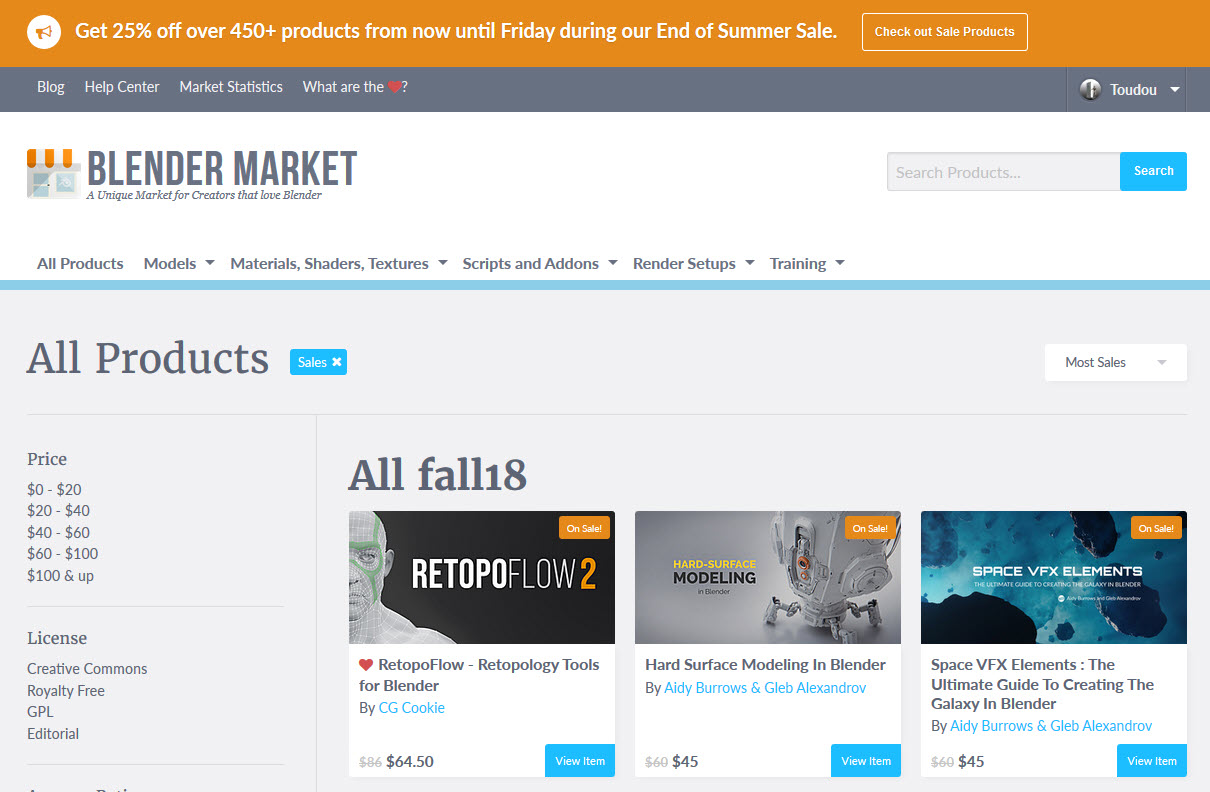Filter by price $100 & up
Image resolution: width=1210 pixels, height=792 pixels.
point(60,576)
